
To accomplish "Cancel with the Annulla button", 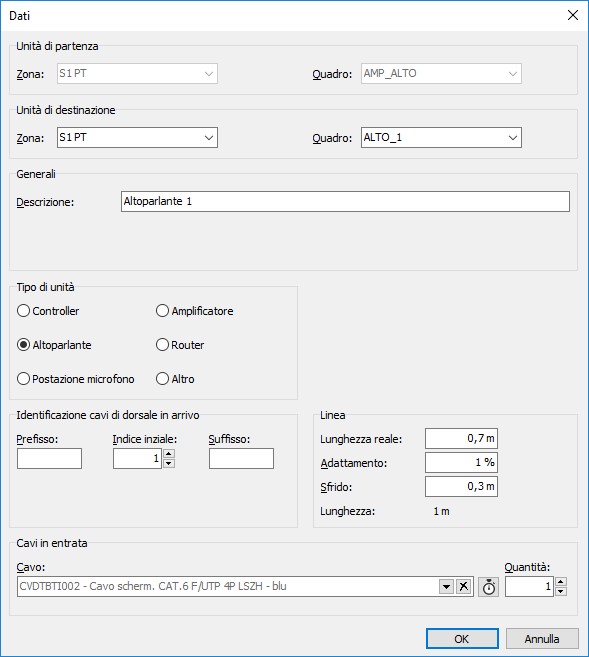I will [x=542, y=639].
